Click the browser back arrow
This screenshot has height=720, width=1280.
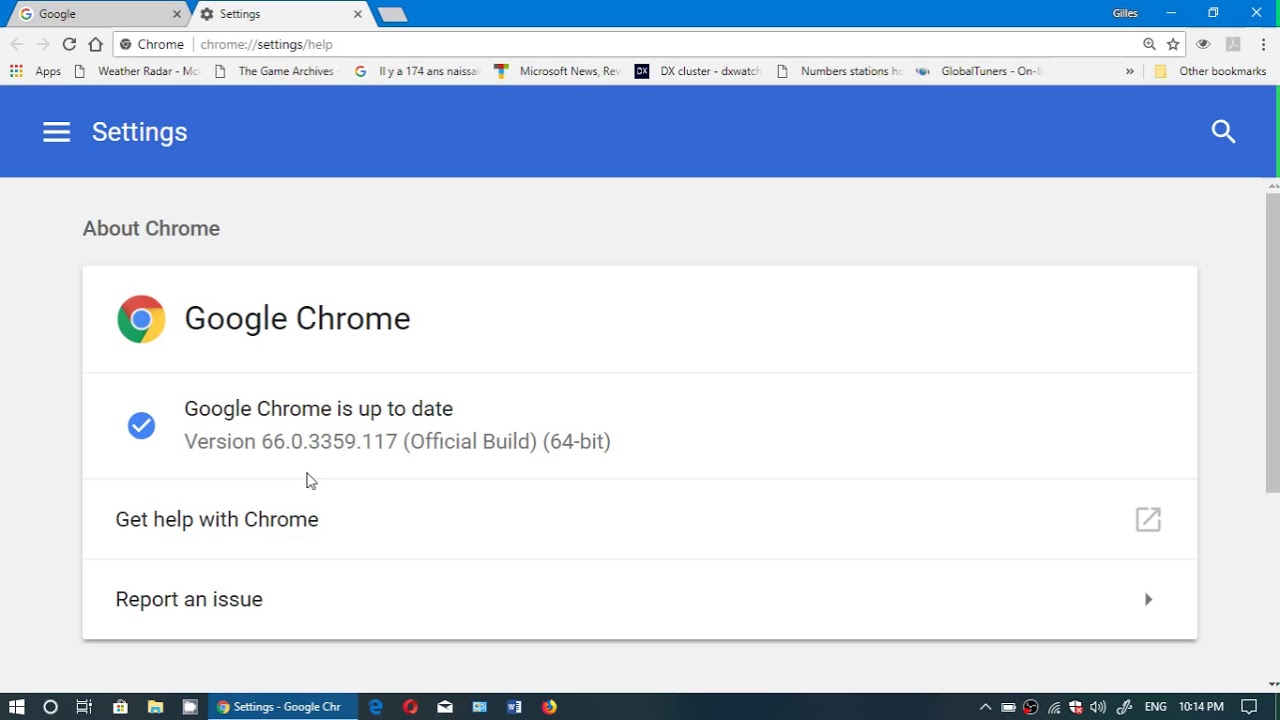(x=17, y=44)
